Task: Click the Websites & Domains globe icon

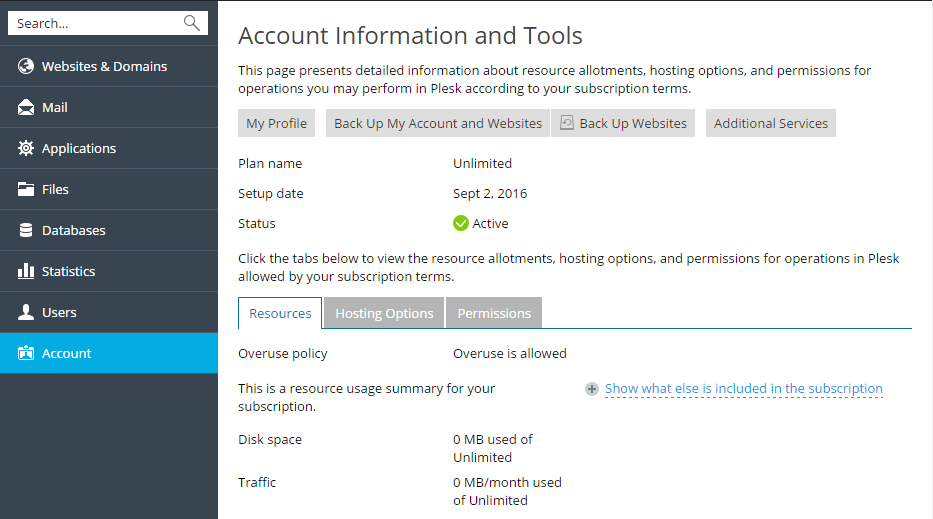Action: coord(26,67)
